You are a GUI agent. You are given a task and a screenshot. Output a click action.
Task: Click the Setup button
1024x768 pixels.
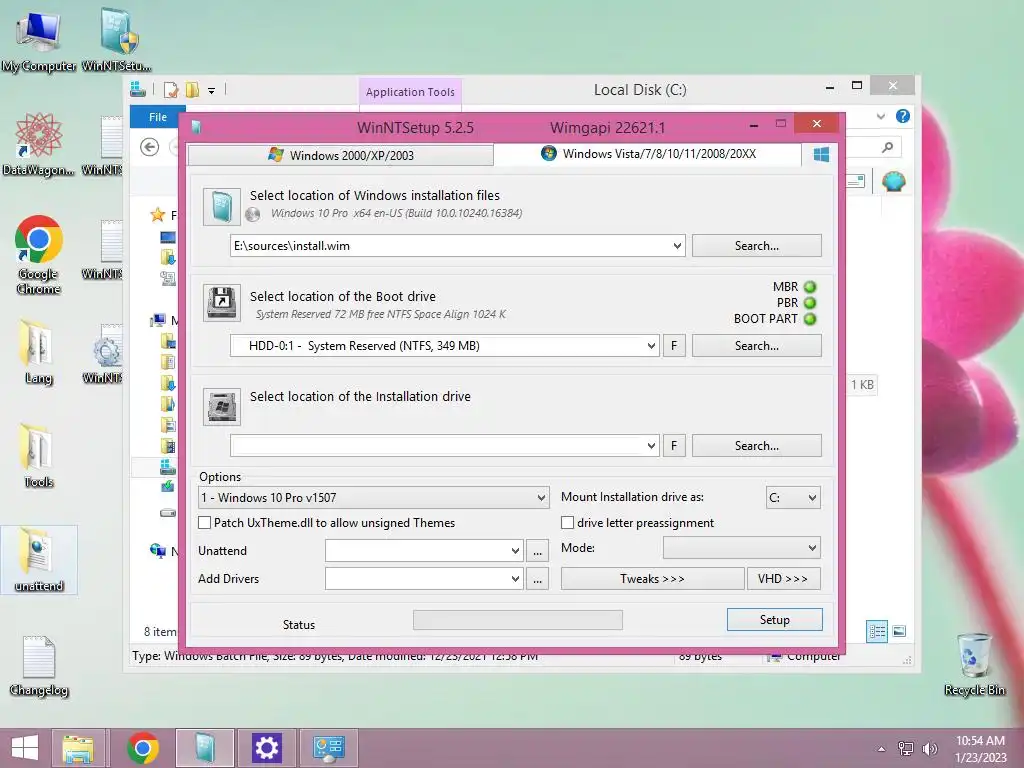click(775, 620)
